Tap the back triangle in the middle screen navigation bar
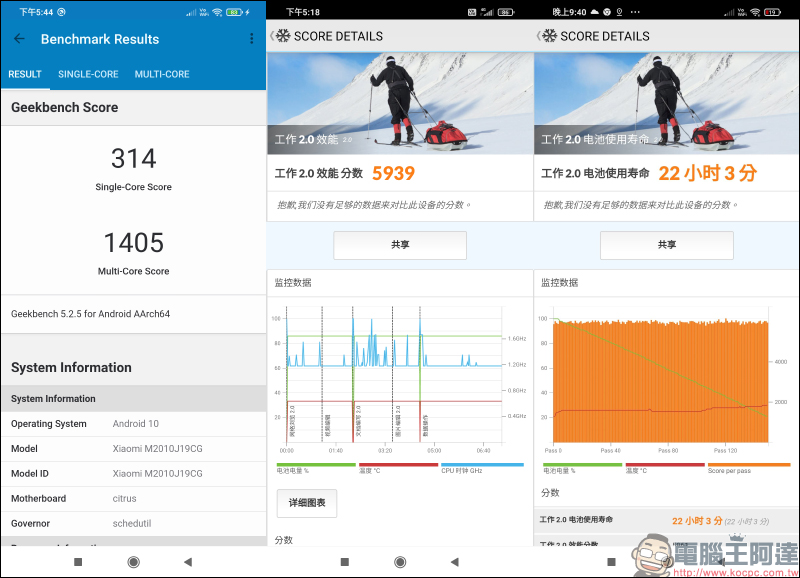 click(455, 562)
